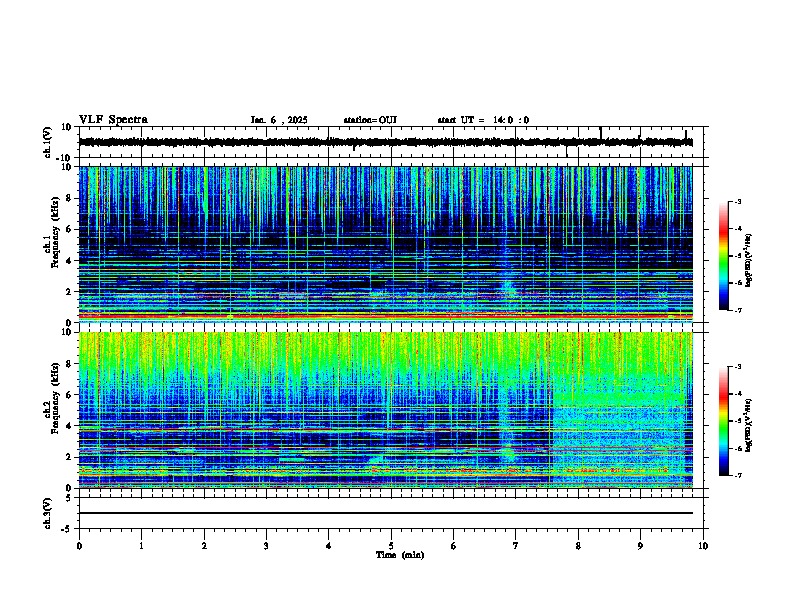Click time axis tick label '7'
Viewport: 792px width, 612px height.
coord(516,546)
